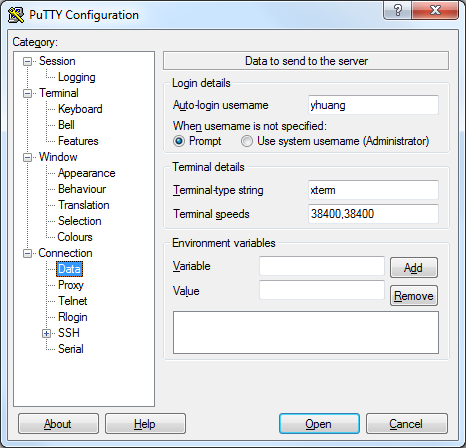Image resolution: width=466 pixels, height=448 pixels.
Task: Select Use system username radio button
Action: point(247,141)
